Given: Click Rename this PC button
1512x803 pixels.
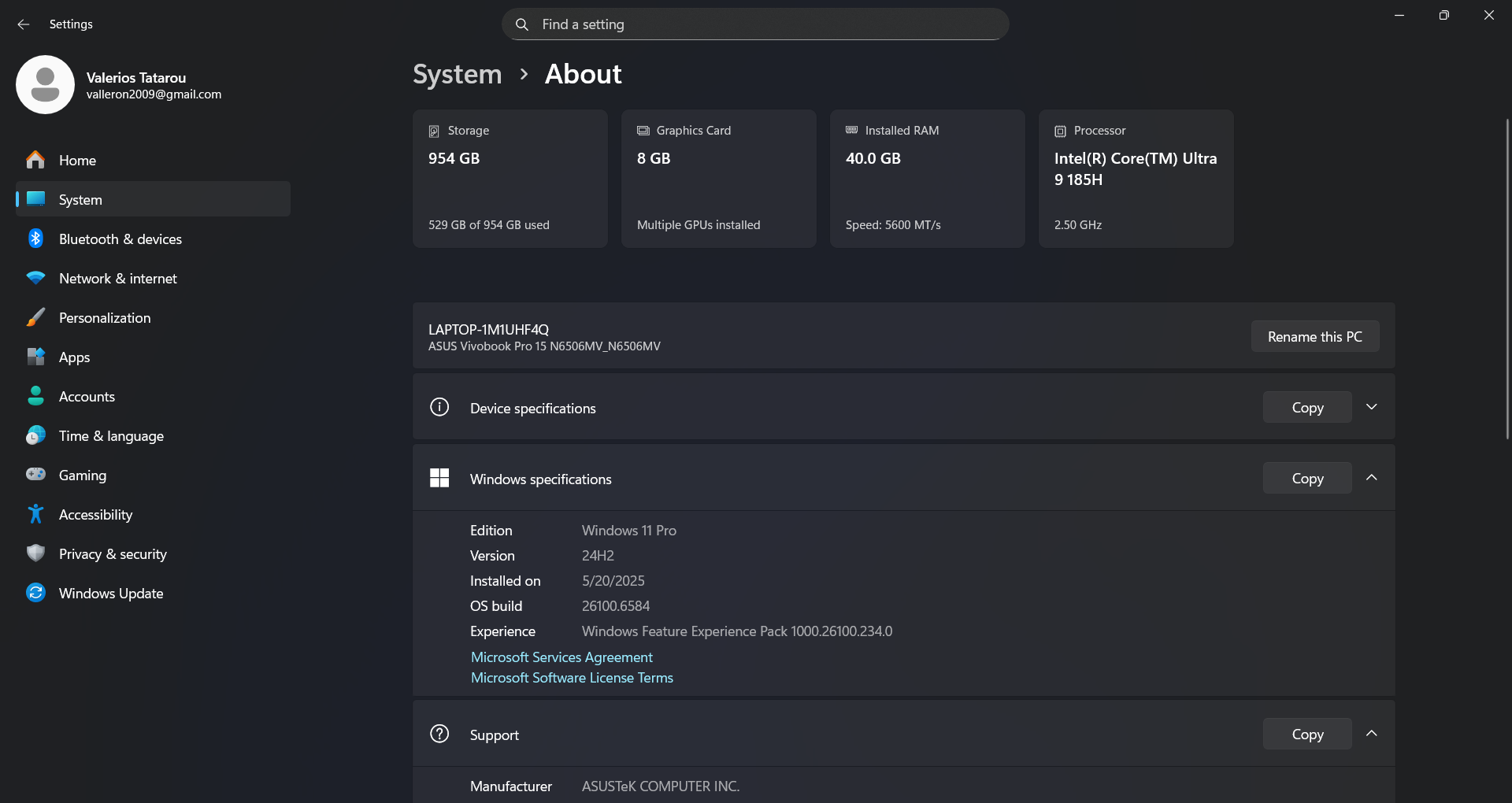Looking at the screenshot, I should point(1315,336).
